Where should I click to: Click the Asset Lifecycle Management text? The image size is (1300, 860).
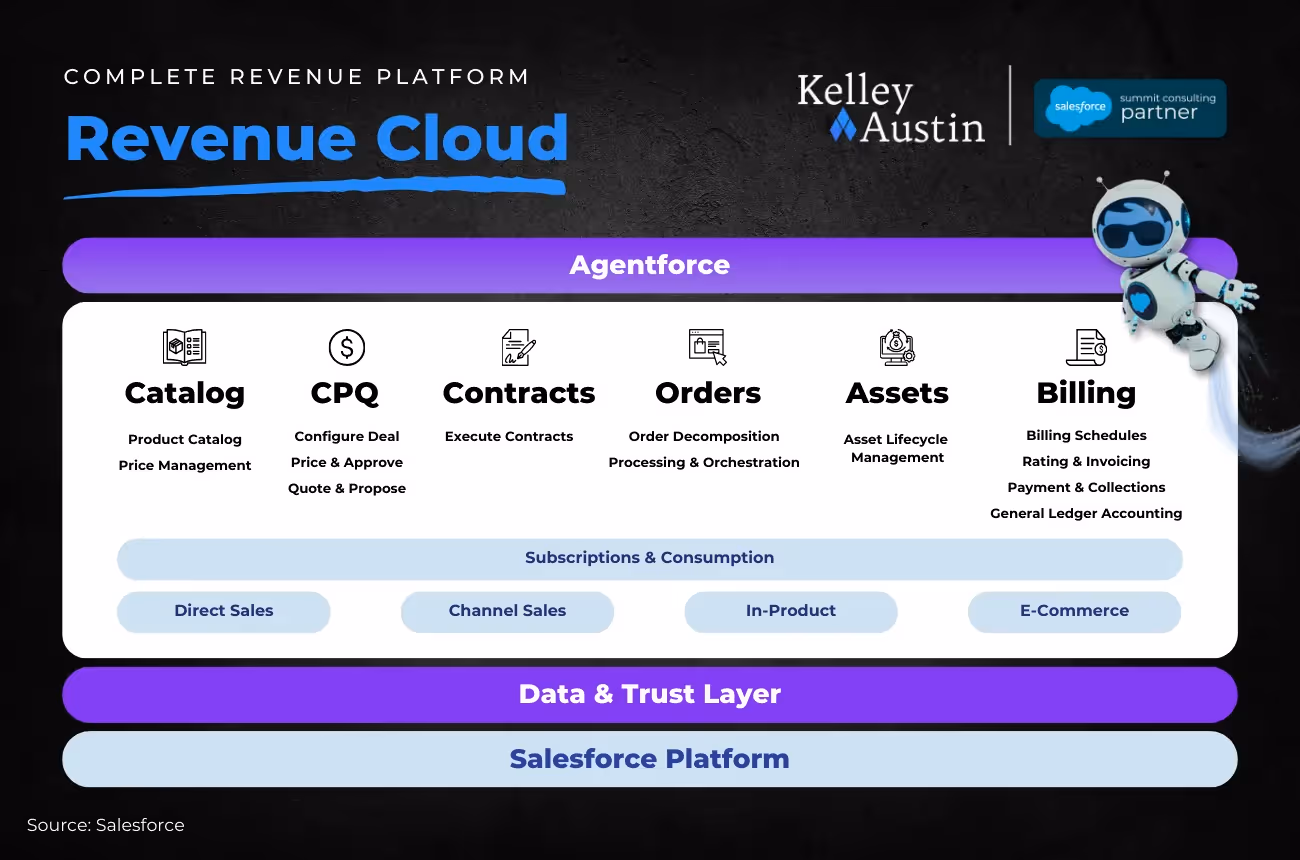pos(897,449)
